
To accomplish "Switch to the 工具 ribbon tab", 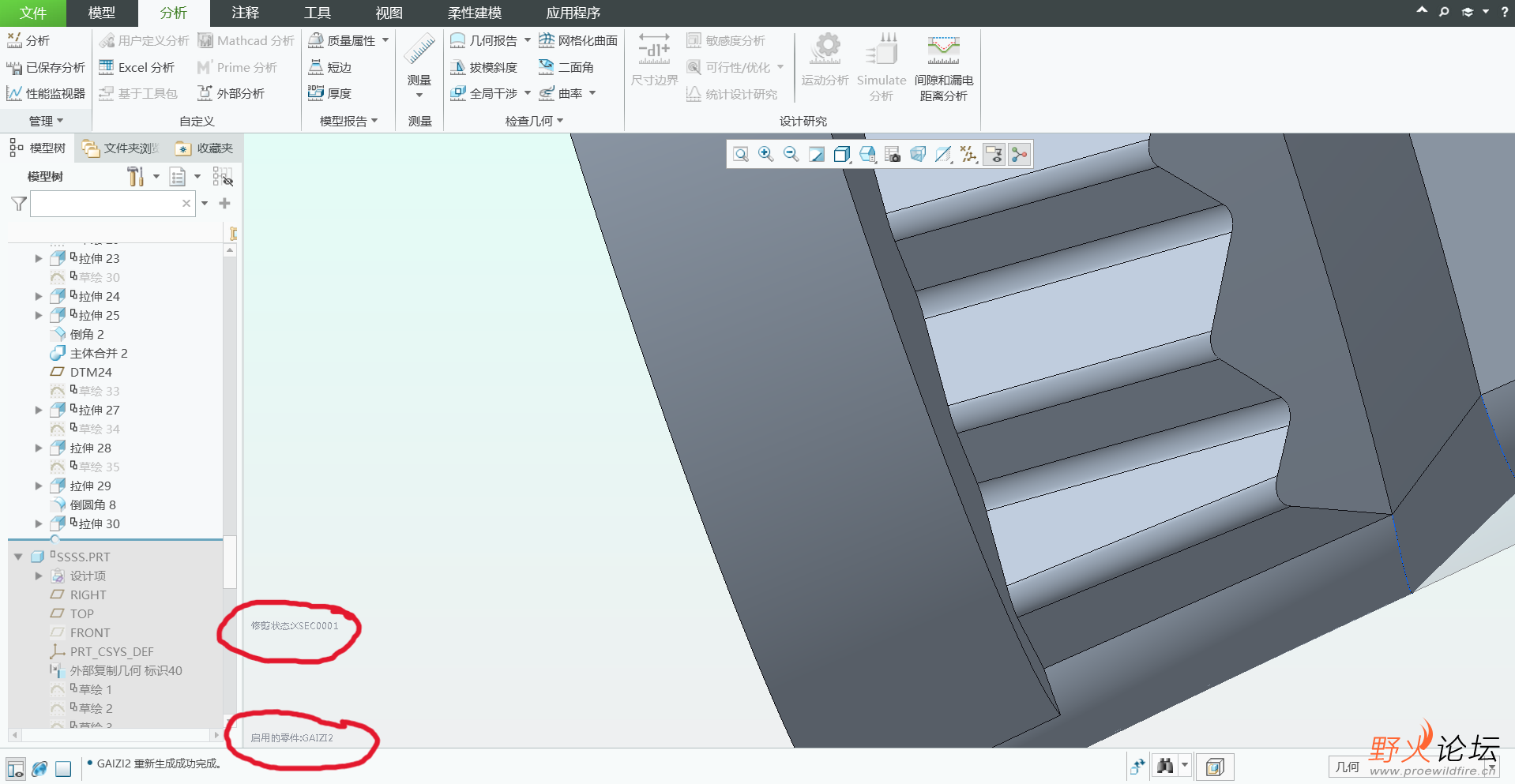I will [318, 13].
